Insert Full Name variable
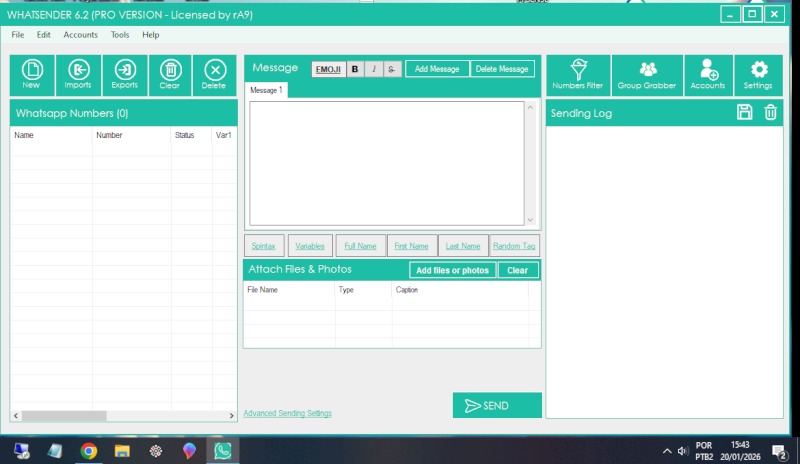The image size is (800, 464). pyautogui.click(x=360, y=246)
